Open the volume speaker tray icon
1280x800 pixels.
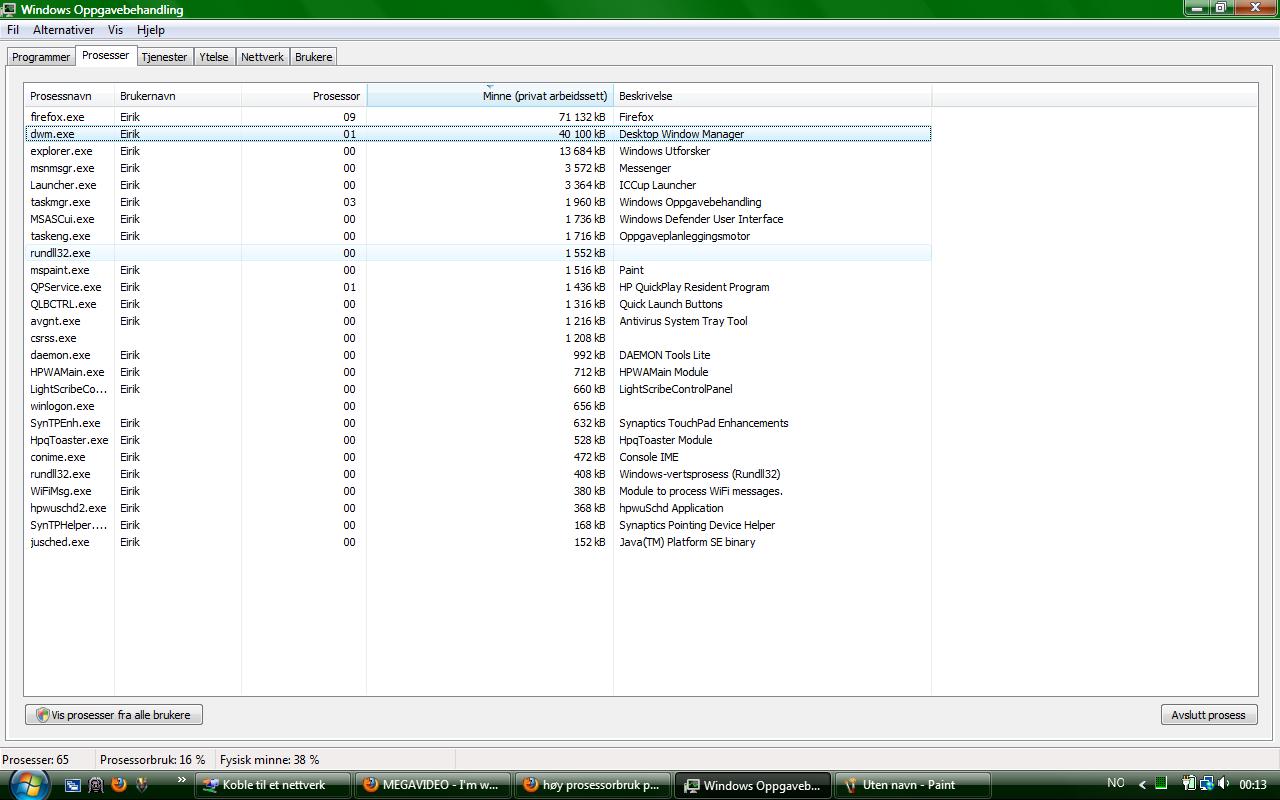tap(1224, 784)
